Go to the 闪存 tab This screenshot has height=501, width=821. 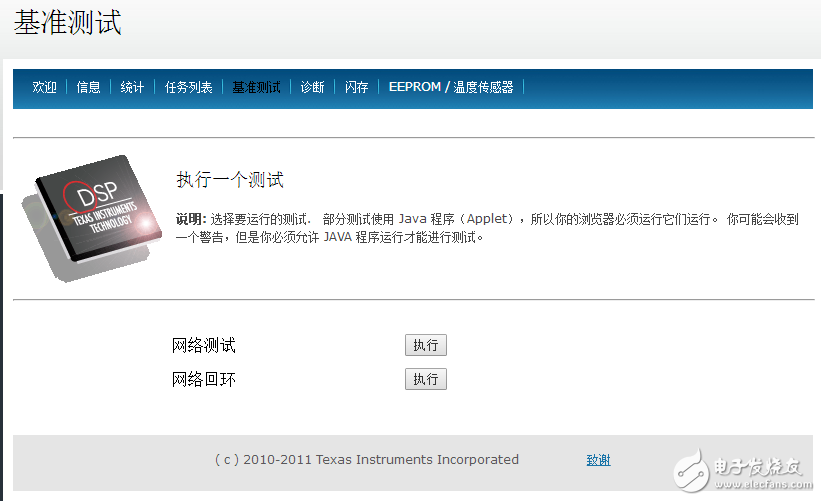point(357,87)
